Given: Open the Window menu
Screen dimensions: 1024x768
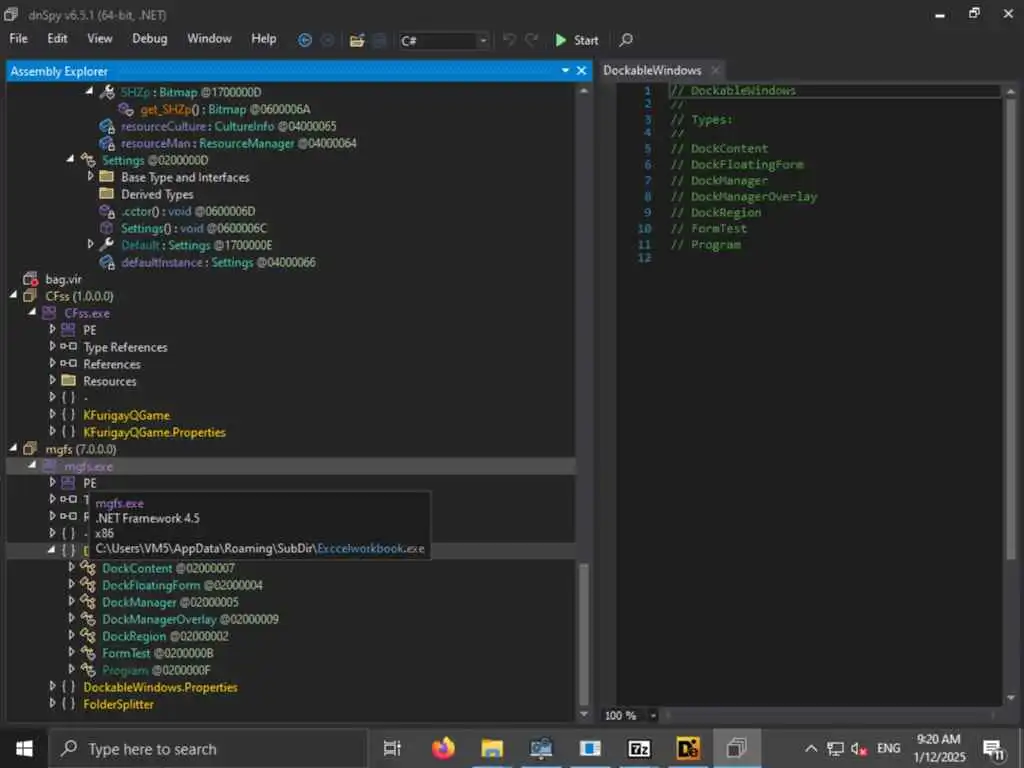Looking at the screenshot, I should (209, 39).
